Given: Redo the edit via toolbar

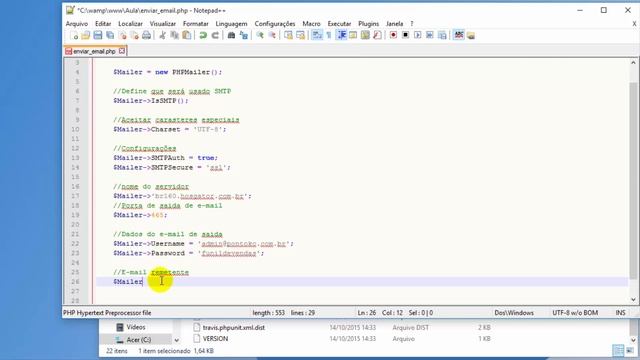Looking at the screenshot, I should 215,36.
